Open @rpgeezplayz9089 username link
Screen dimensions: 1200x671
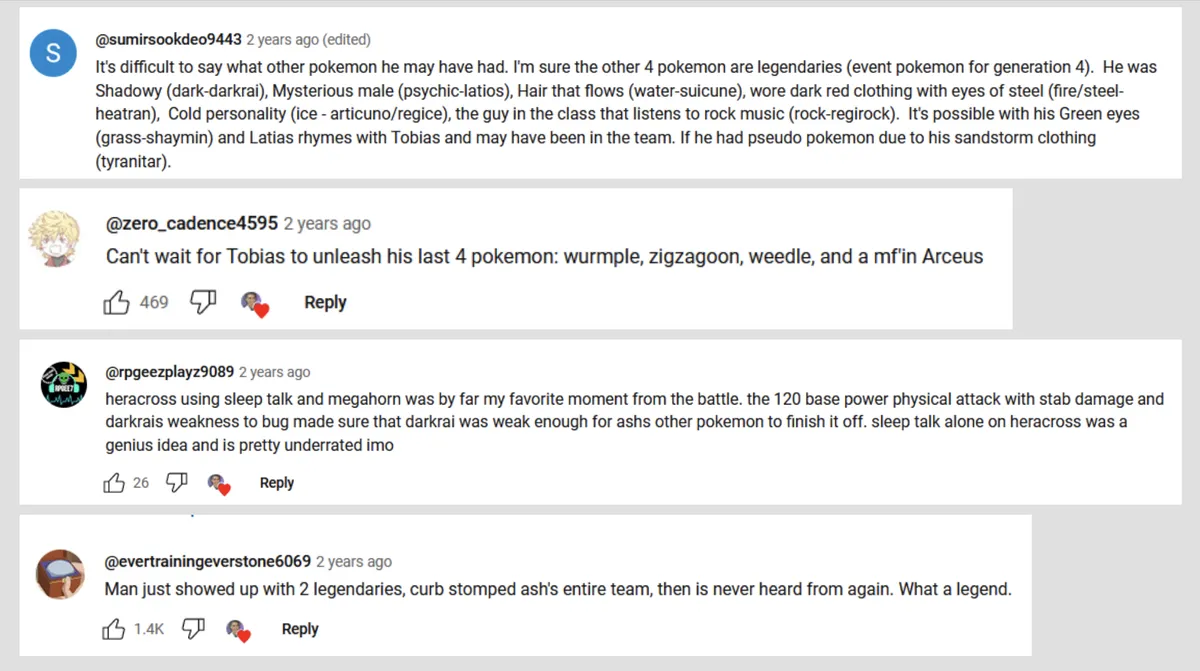click(169, 372)
